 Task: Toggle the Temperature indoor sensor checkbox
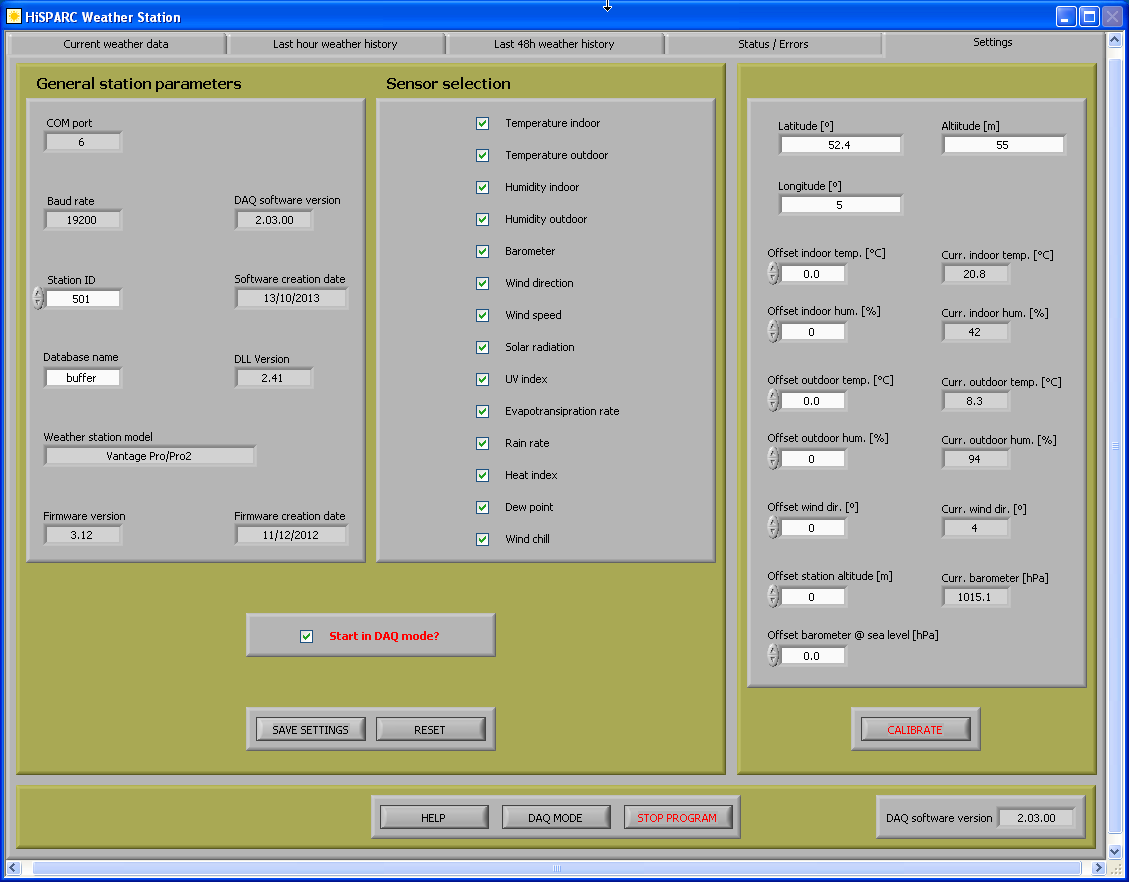482,123
